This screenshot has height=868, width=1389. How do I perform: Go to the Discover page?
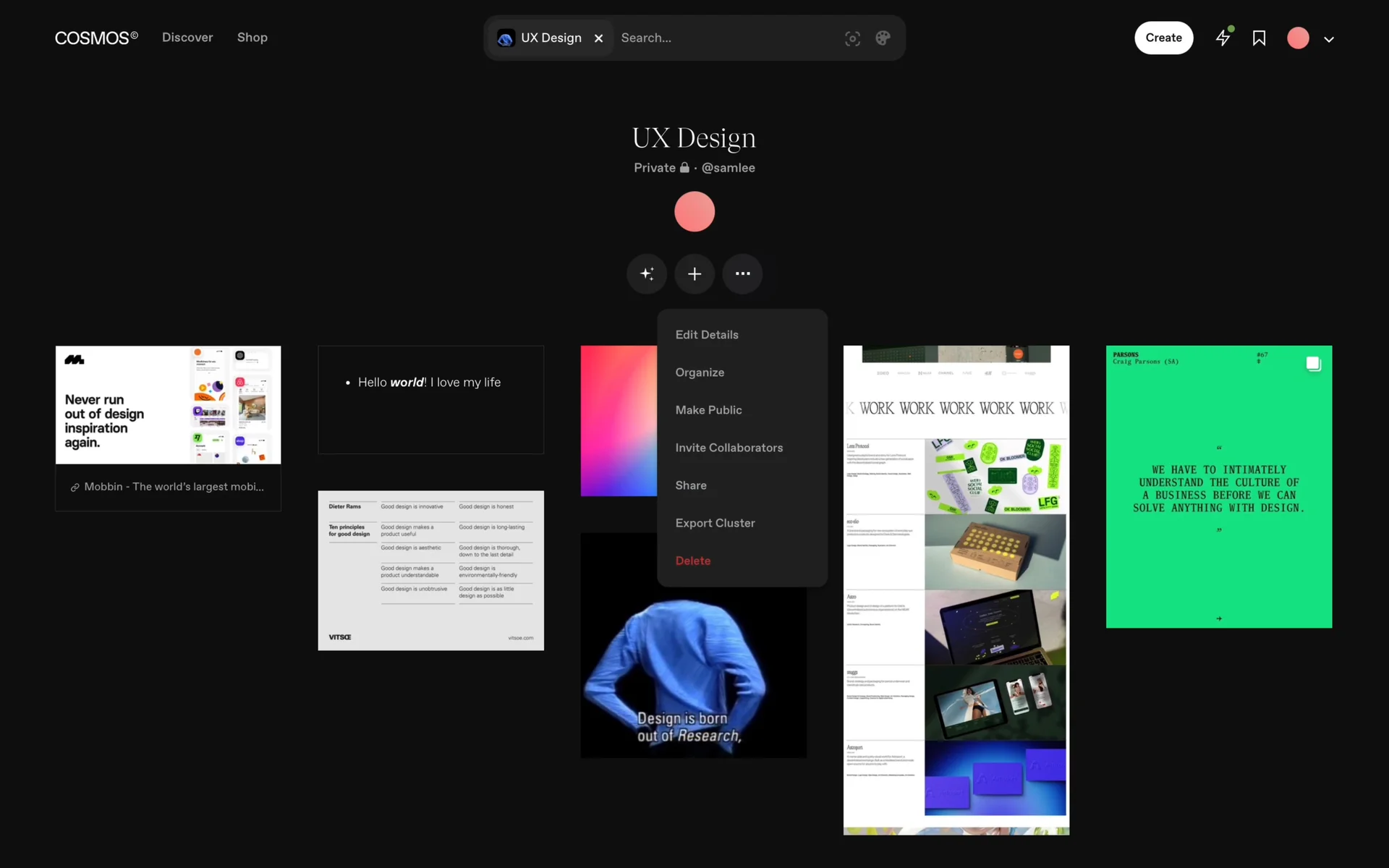187,38
